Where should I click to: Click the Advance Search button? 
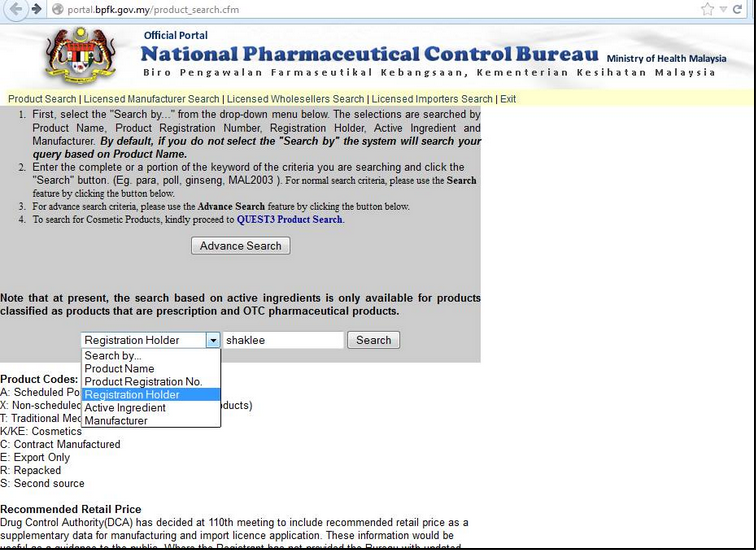241,246
